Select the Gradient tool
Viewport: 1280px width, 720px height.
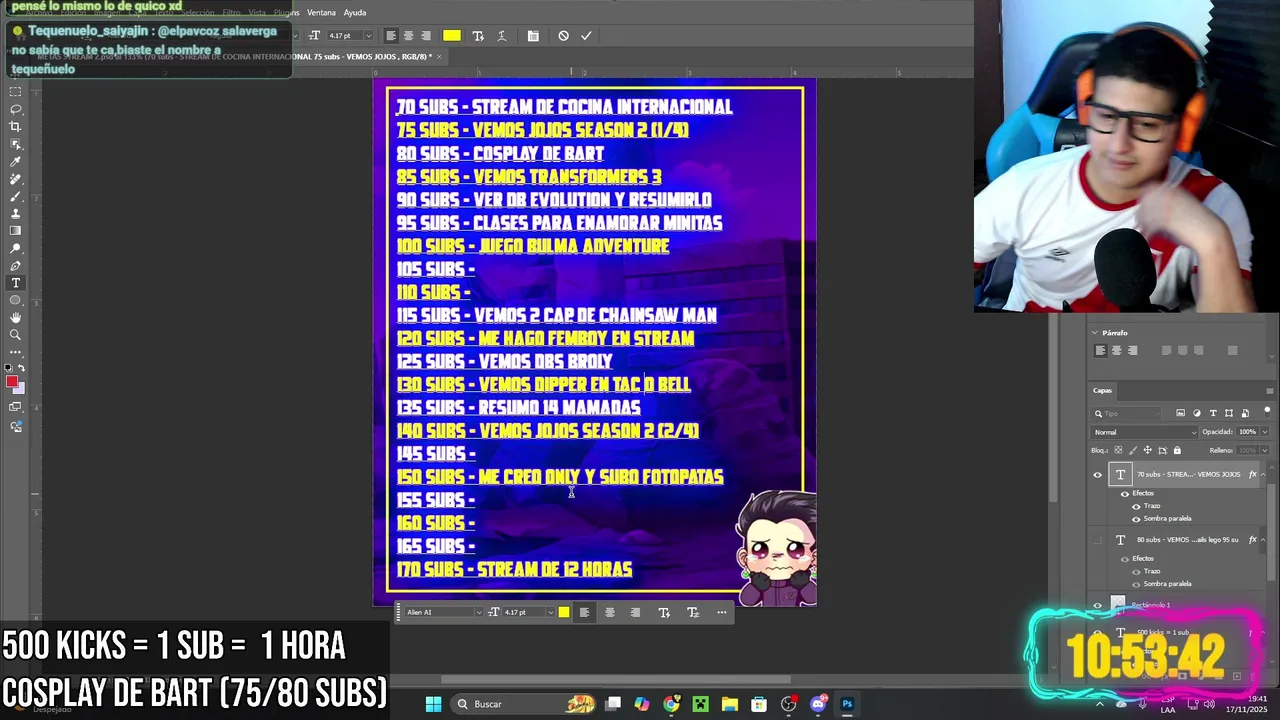(15, 231)
